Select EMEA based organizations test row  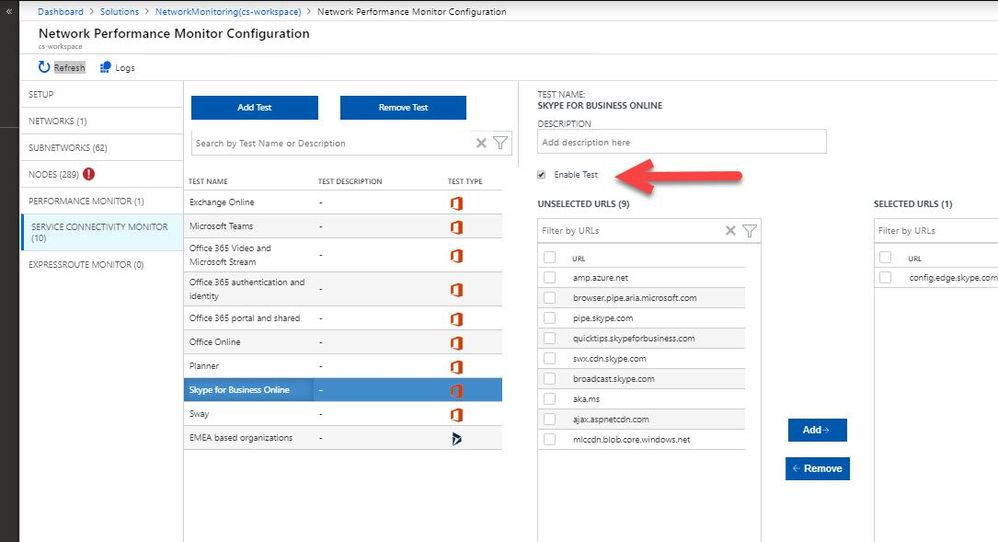point(343,438)
